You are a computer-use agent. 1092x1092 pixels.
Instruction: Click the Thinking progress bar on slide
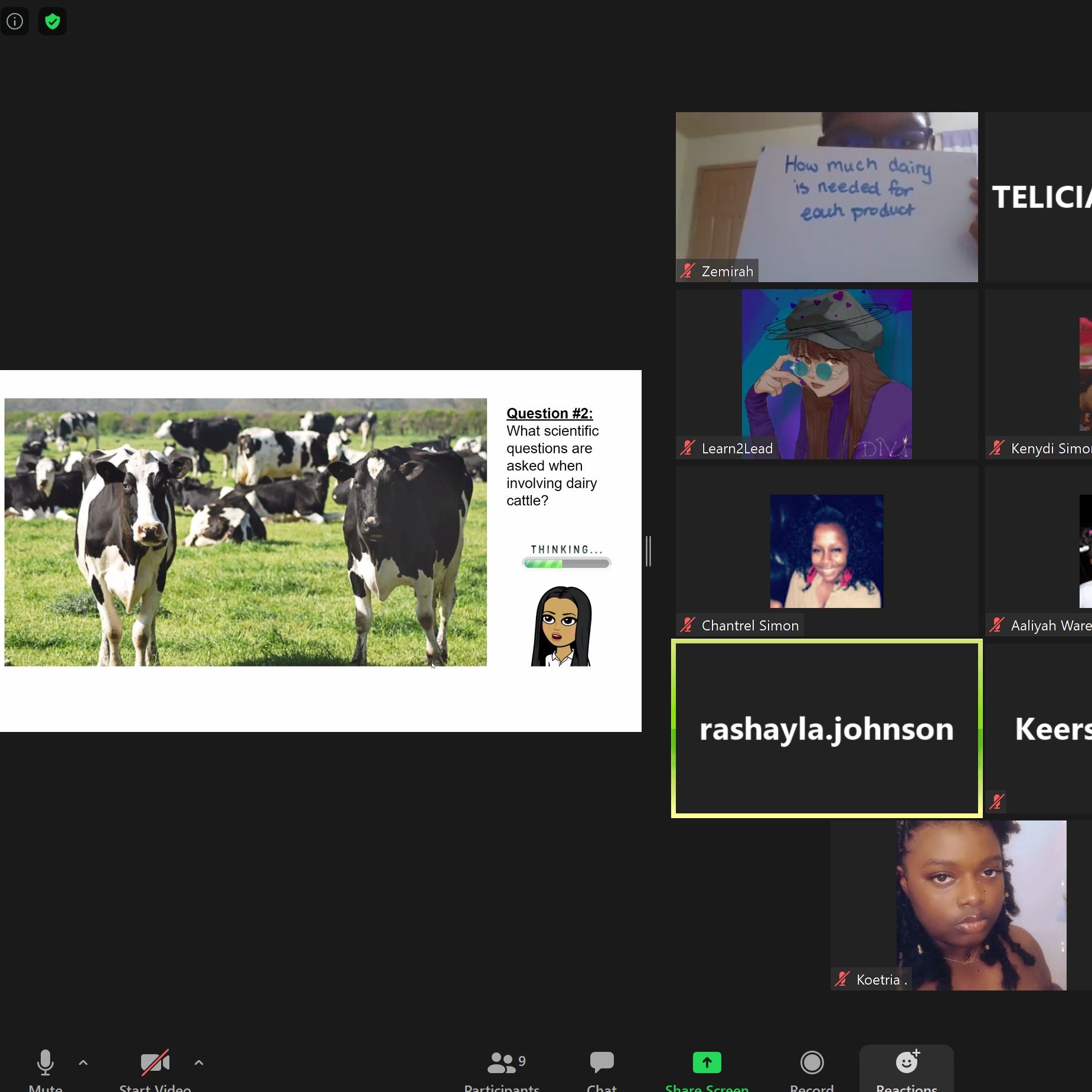tap(567, 563)
